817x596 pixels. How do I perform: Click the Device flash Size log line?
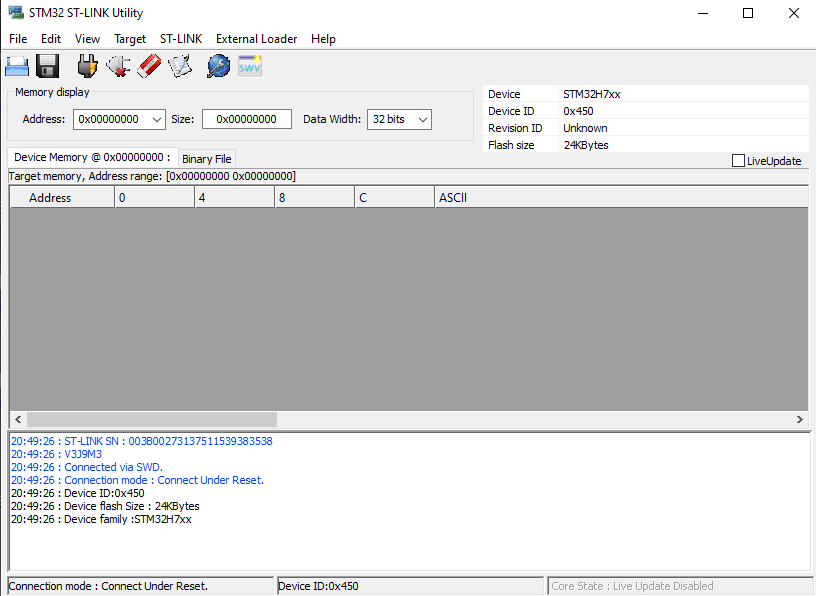click(105, 506)
